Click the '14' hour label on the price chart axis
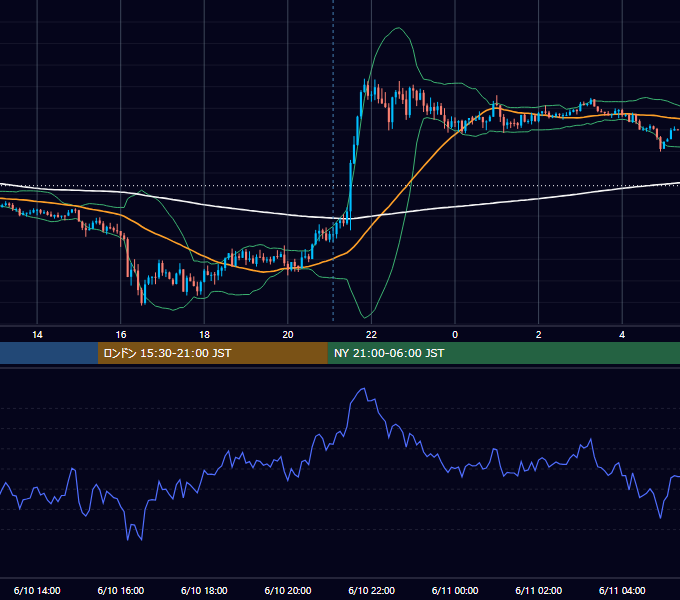Viewport: 680px width, 600px height. pyautogui.click(x=37, y=335)
